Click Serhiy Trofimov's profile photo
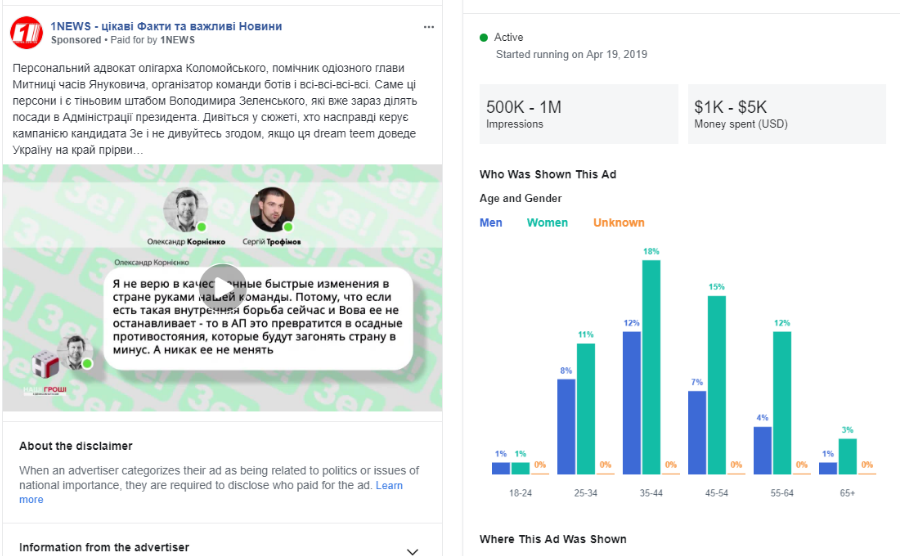Image resolution: width=900 pixels, height=556 pixels. click(x=272, y=210)
